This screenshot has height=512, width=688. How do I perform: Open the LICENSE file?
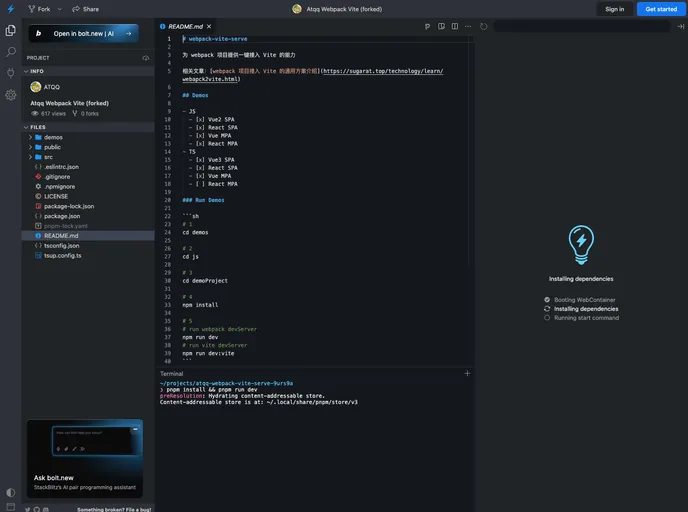[88, 197]
